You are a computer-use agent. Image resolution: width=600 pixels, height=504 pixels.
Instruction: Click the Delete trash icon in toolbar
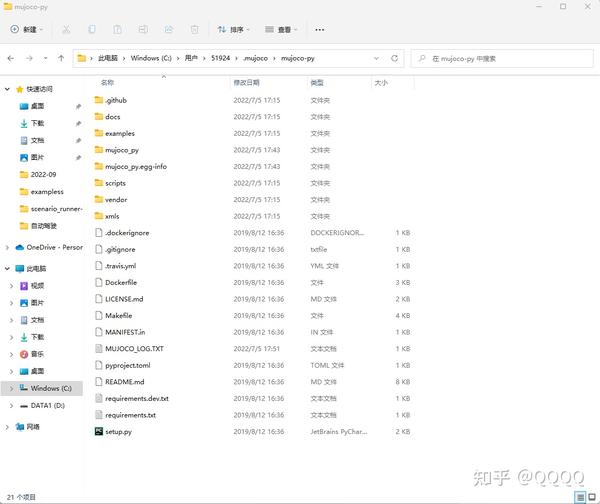pyautogui.click(x=194, y=29)
